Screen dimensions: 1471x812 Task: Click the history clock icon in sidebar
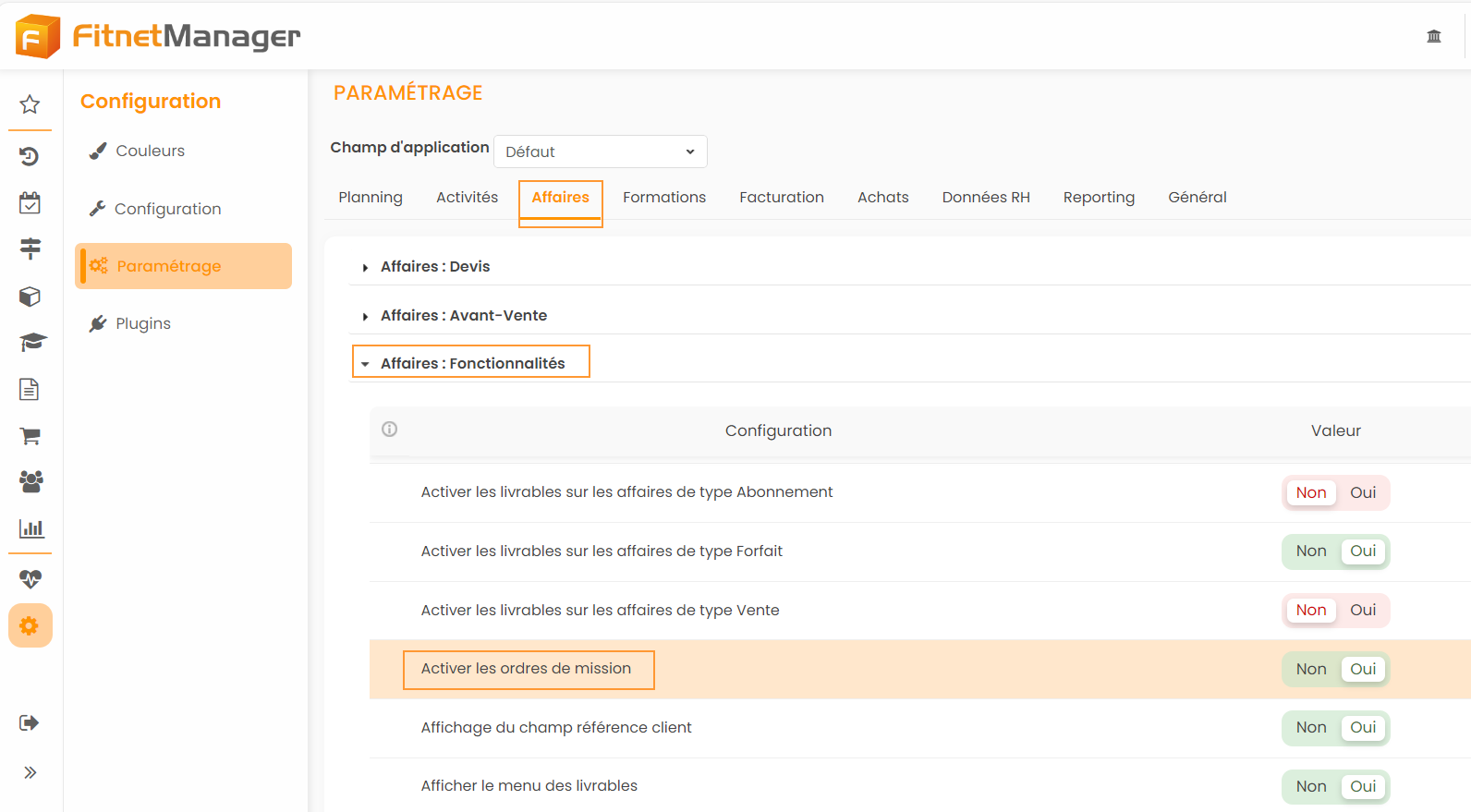click(x=30, y=156)
